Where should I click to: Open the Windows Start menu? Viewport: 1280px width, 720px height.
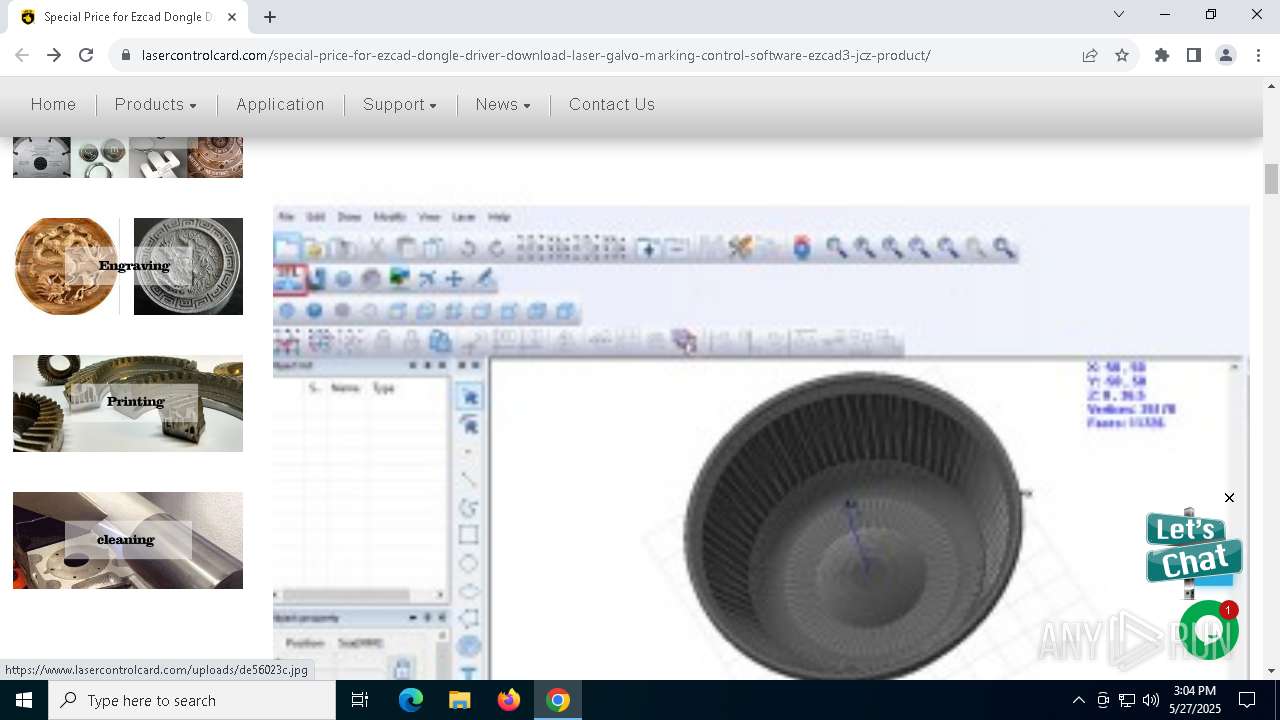pyautogui.click(x=24, y=700)
